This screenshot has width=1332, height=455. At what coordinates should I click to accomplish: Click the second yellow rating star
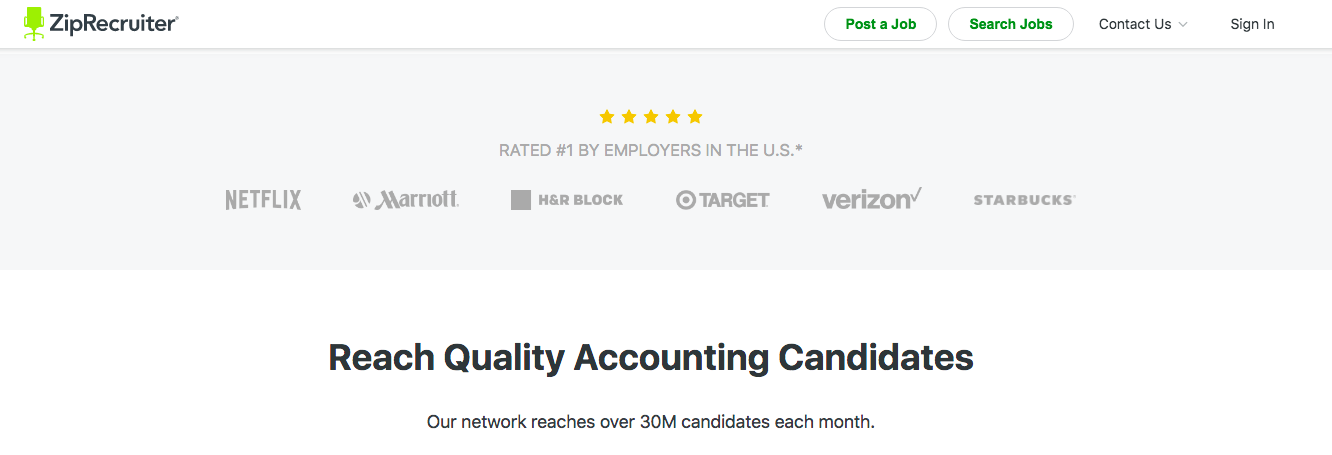click(x=629, y=117)
